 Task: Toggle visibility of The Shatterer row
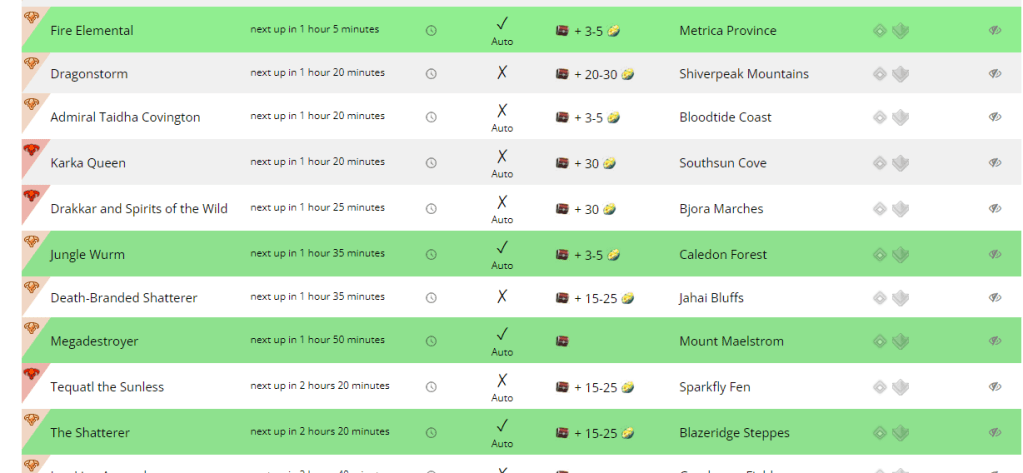pos(995,433)
